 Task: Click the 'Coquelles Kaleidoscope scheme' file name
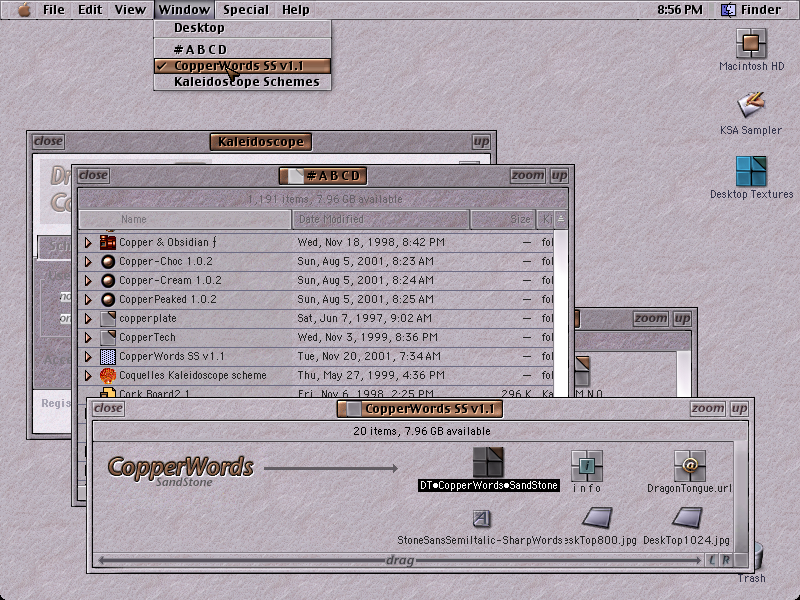(193, 376)
